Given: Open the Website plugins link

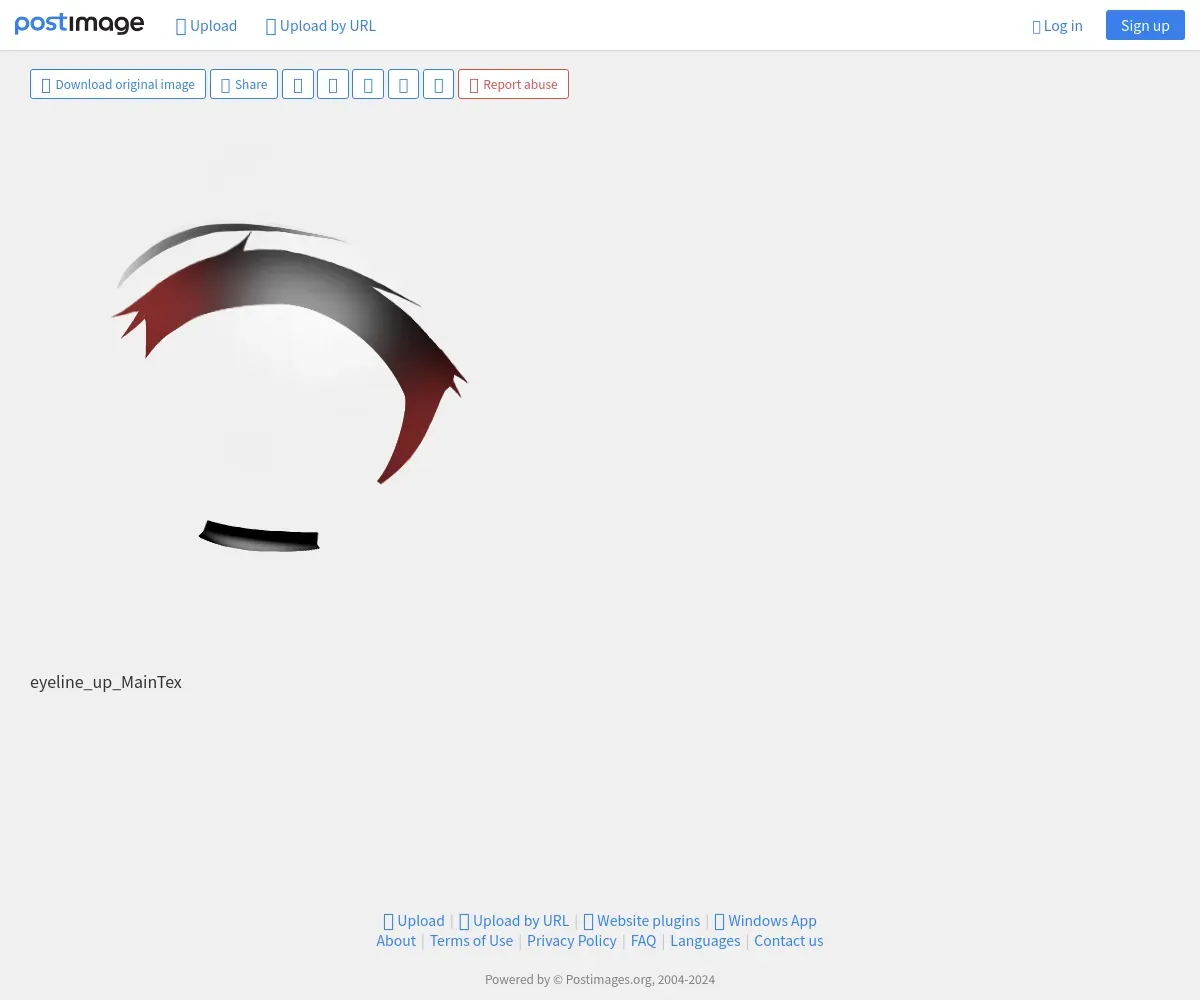Looking at the screenshot, I should click(641, 920).
